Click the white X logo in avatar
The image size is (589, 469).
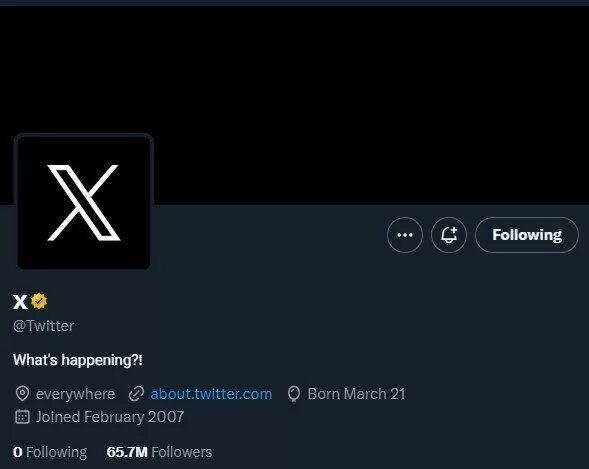coord(84,202)
